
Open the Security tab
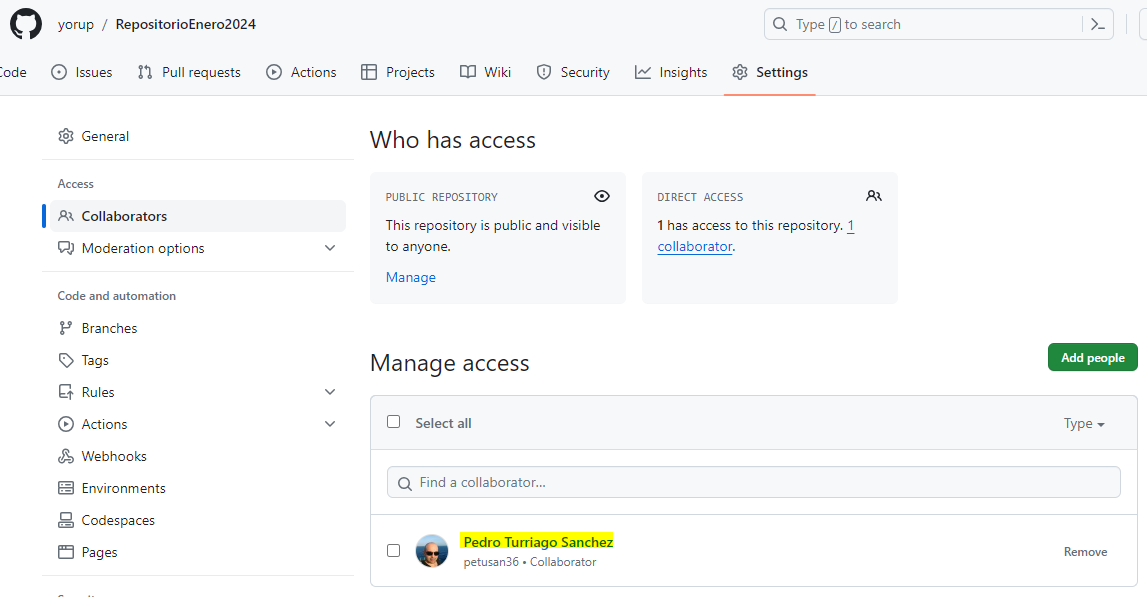coord(573,72)
